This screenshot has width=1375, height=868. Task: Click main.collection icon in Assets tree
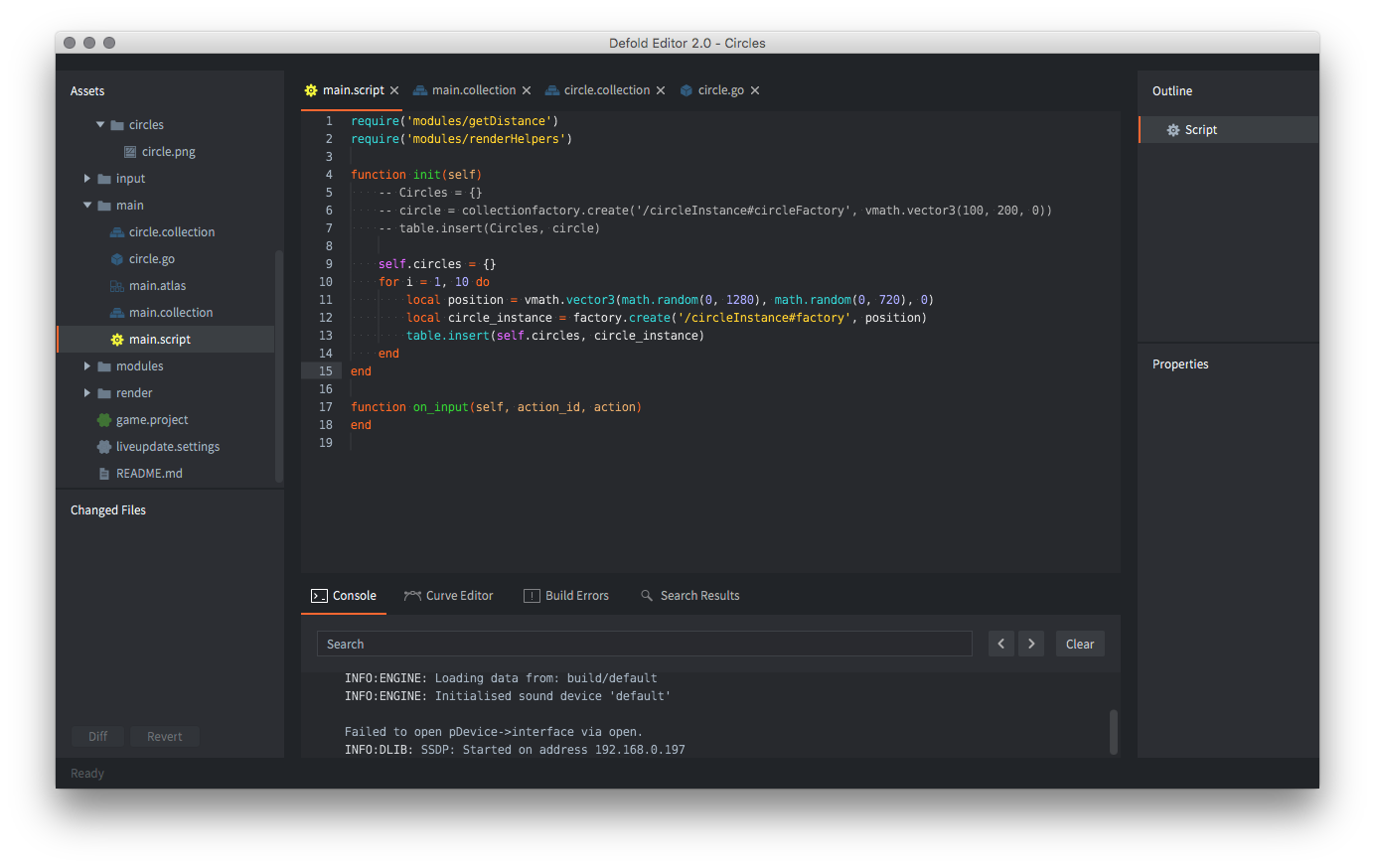[117, 313]
